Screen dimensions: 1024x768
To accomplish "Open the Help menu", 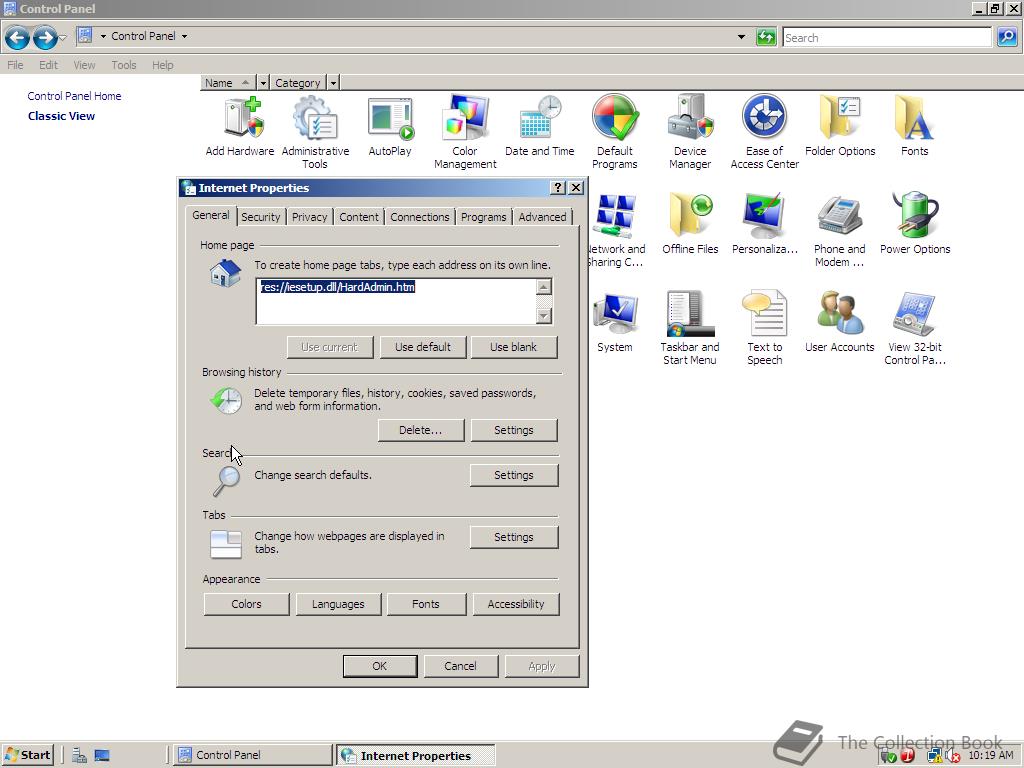I will click(163, 65).
